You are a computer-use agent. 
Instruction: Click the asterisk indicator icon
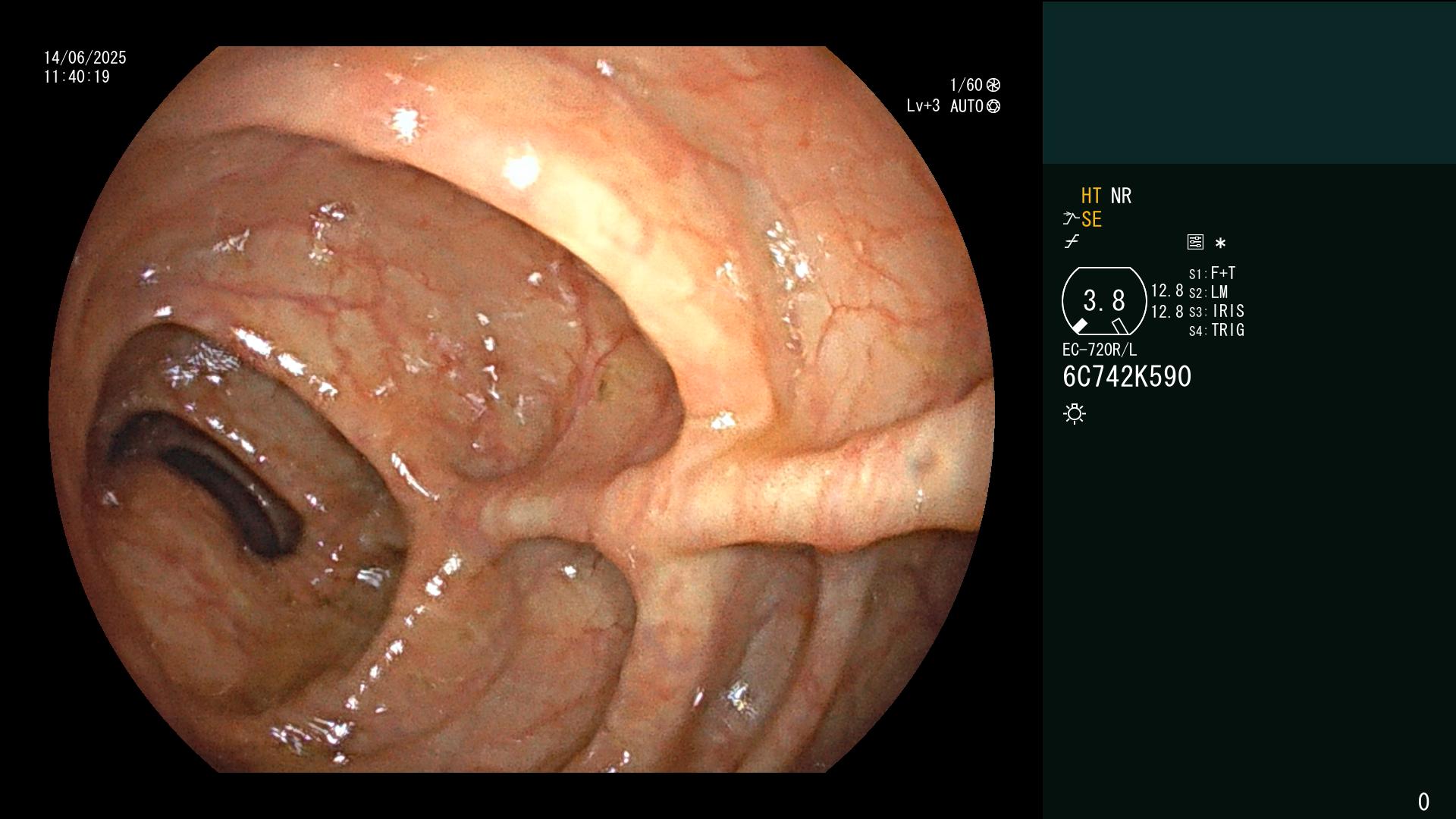click(1220, 243)
